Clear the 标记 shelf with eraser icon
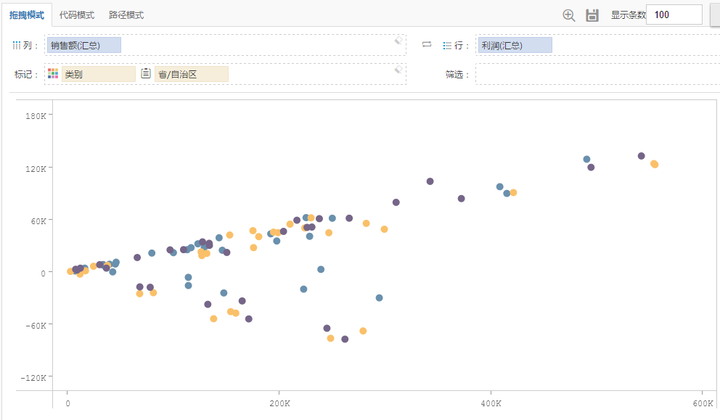The image size is (720, 420). 398,70
